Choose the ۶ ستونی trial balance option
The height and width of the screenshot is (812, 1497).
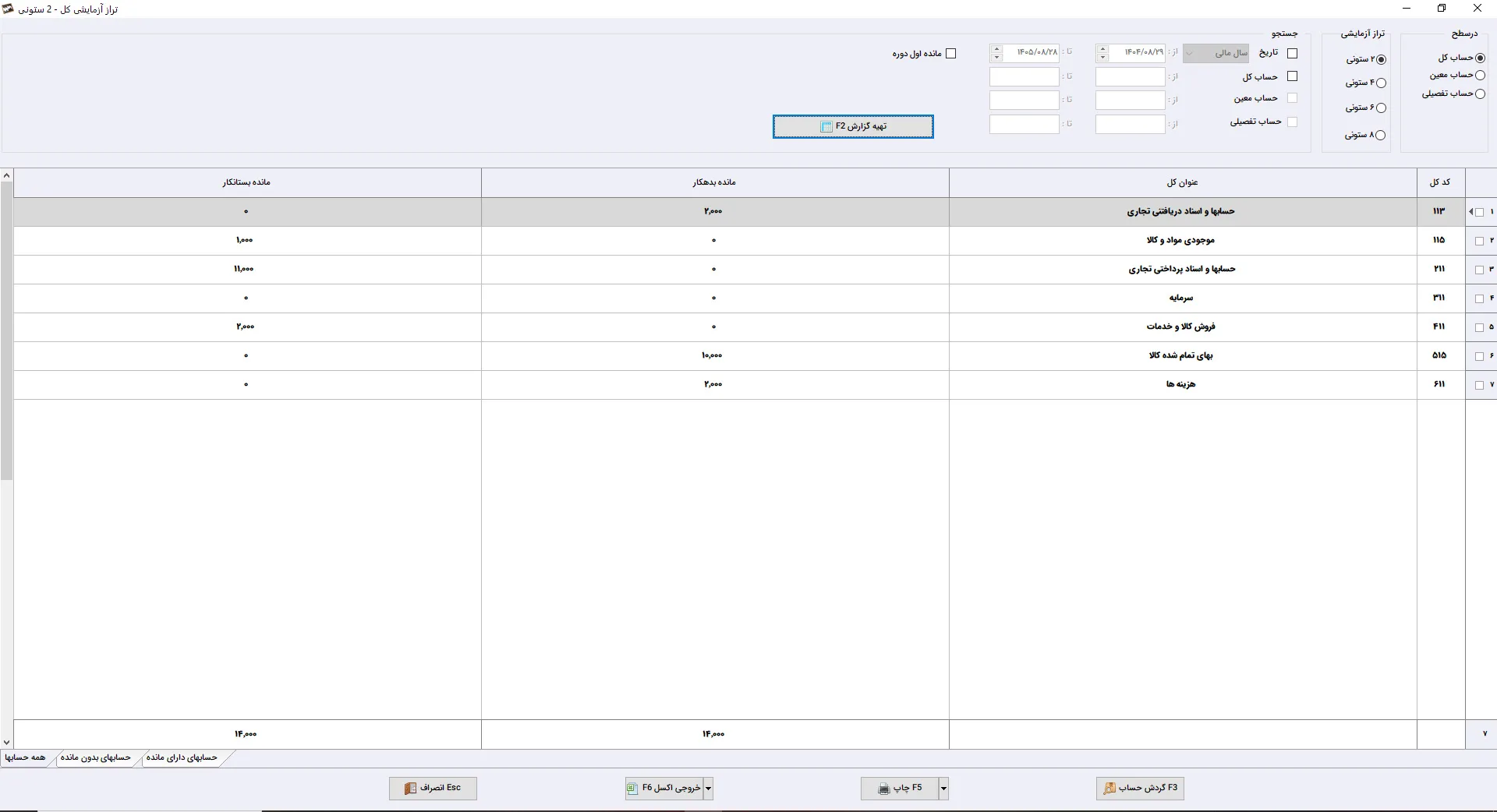pos(1381,108)
